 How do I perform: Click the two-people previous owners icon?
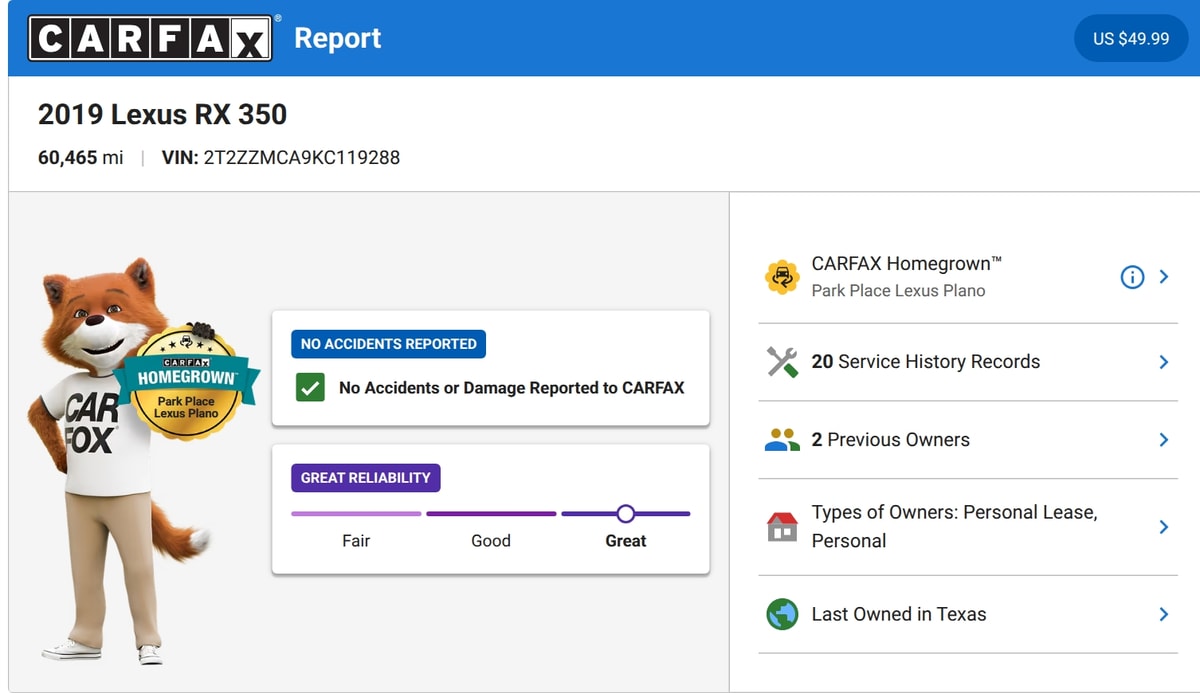[x=782, y=440]
